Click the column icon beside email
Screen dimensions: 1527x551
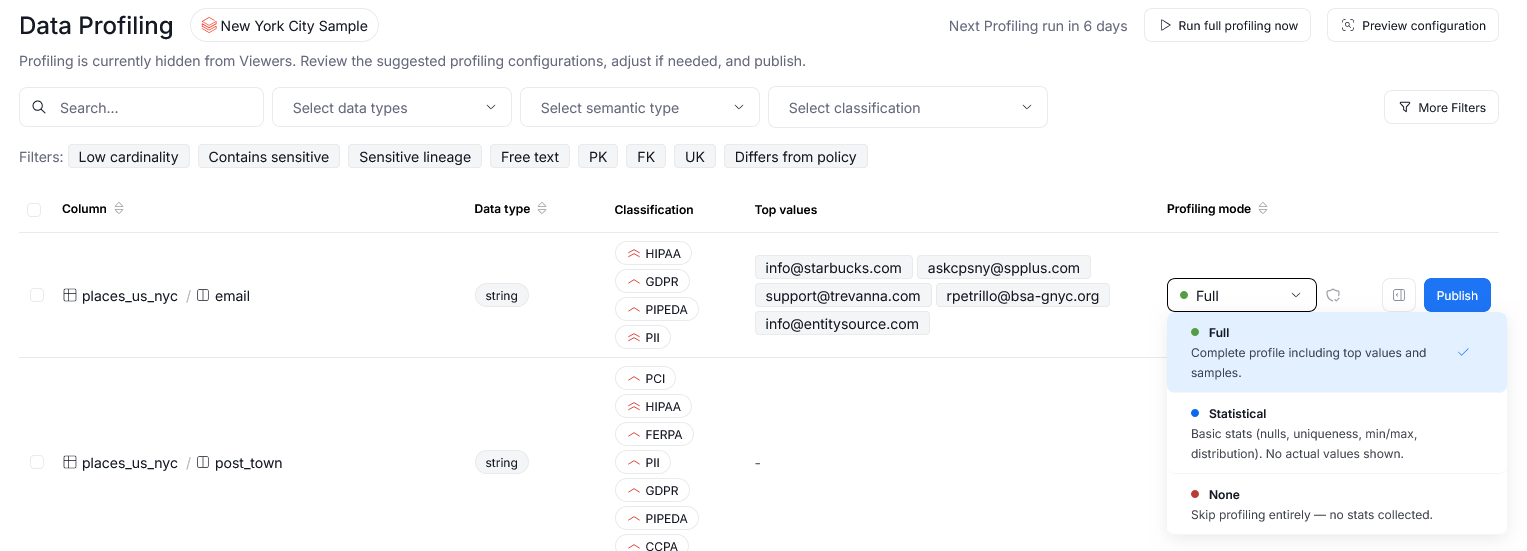pos(203,296)
